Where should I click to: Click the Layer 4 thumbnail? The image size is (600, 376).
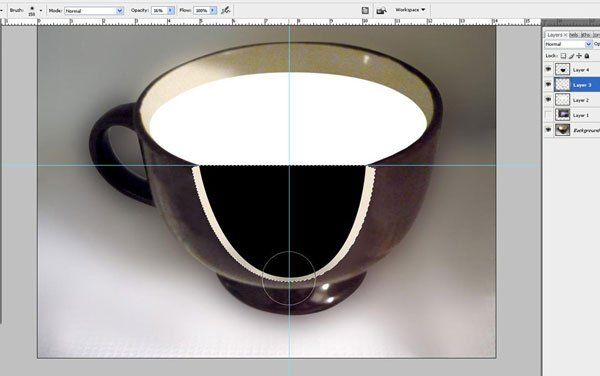562,69
